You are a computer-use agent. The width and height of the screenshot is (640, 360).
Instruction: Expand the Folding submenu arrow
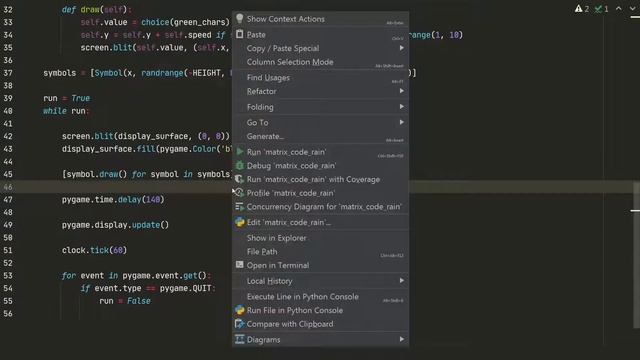click(x=402, y=107)
